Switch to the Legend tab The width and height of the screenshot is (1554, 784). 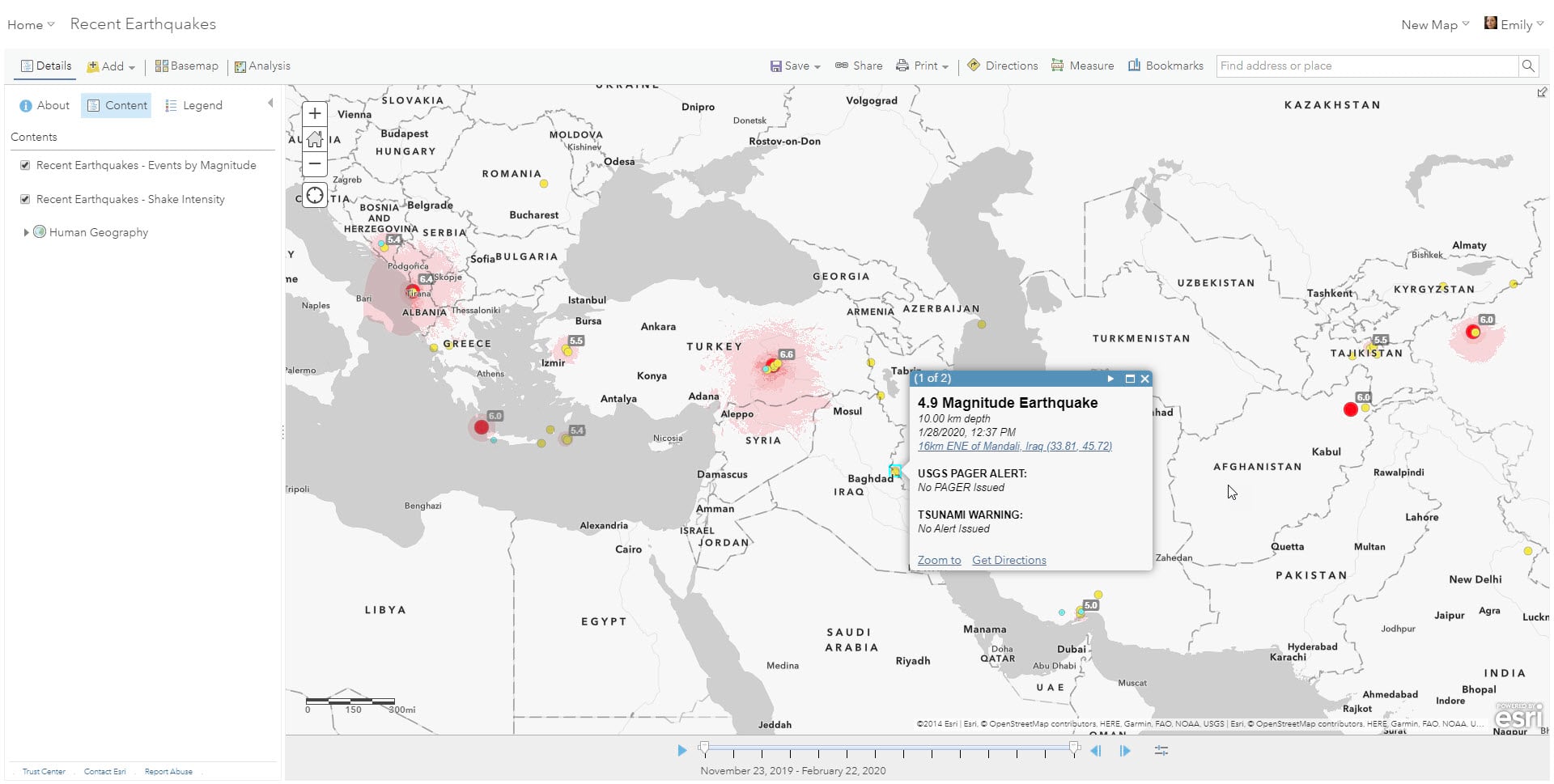point(193,104)
